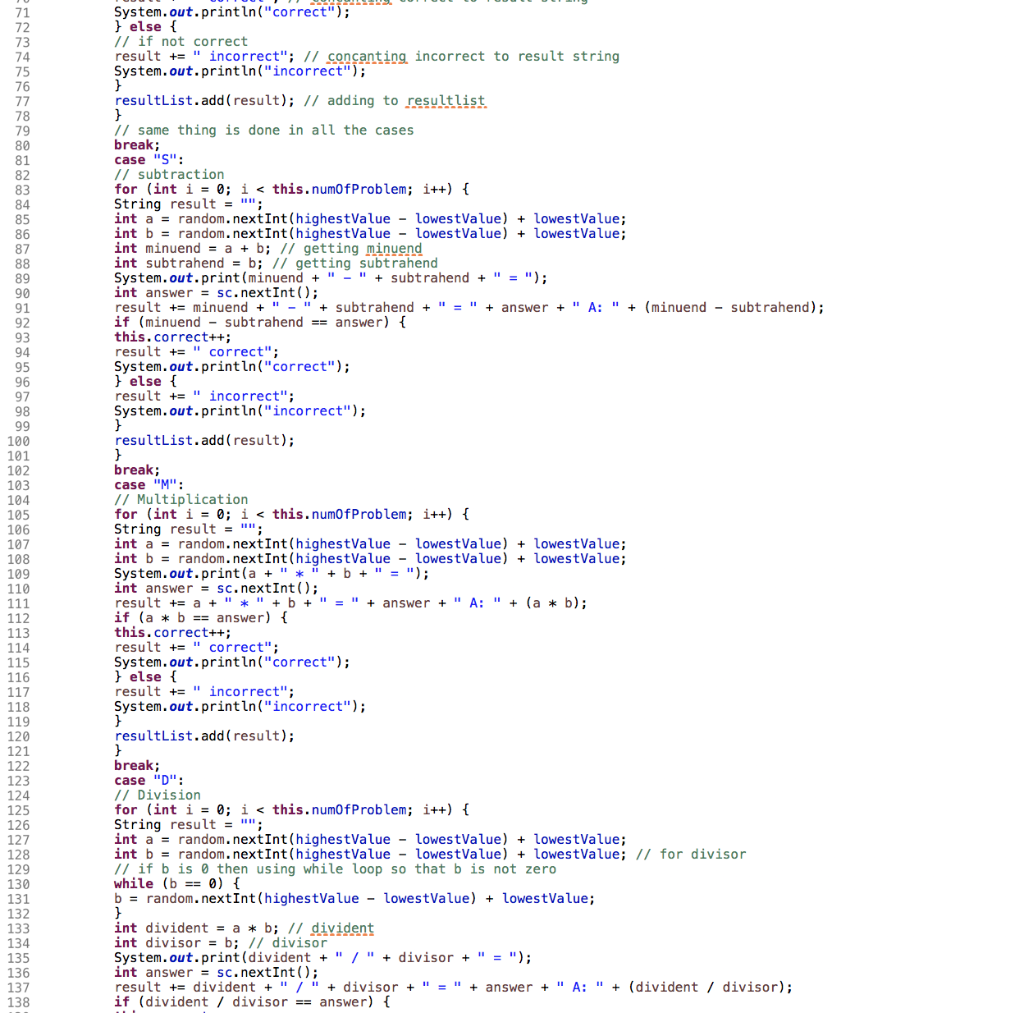This screenshot has width=1024, height=1013.
Task: Click the underlined 'resultlist' comment on line 77
Action: (445, 100)
